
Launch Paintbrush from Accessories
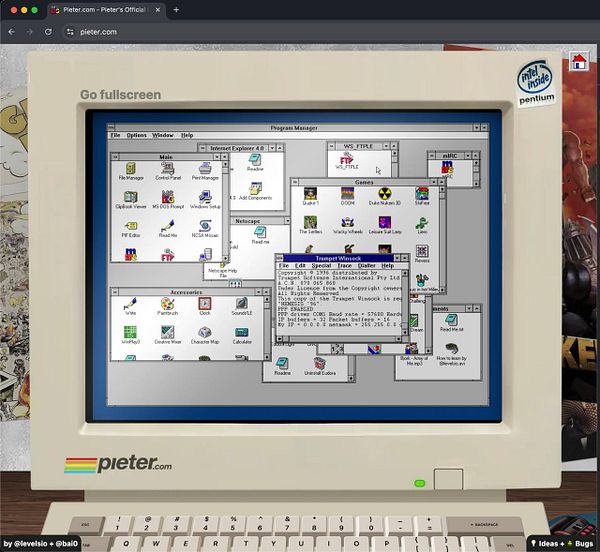pos(167,306)
